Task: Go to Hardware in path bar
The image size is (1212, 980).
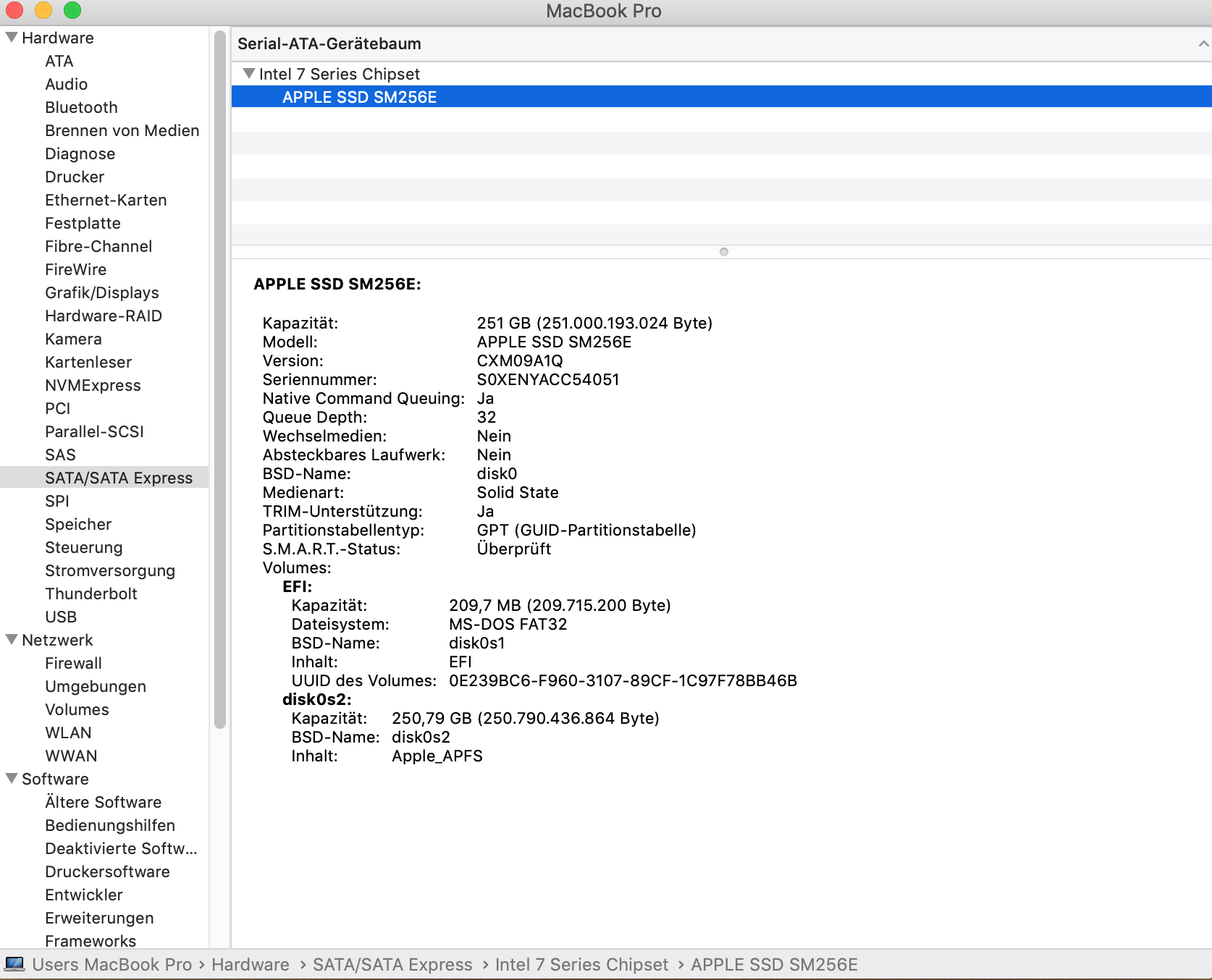Action: (x=251, y=965)
